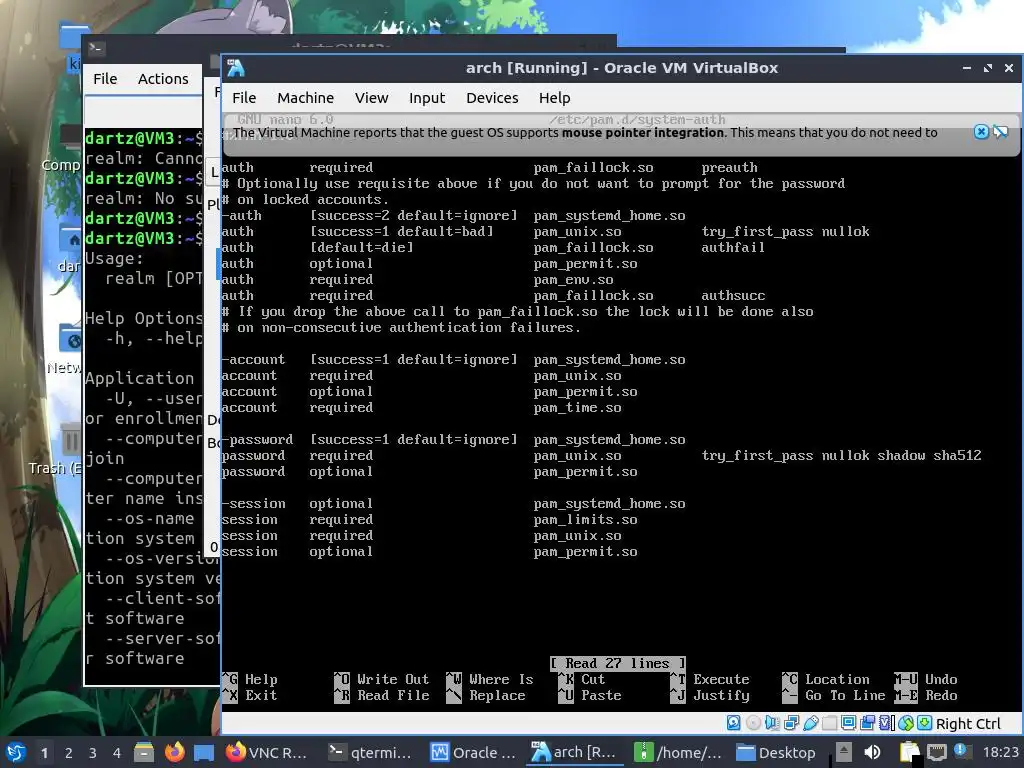Click the 'Read 27 lines' status message

pyautogui.click(x=618, y=664)
